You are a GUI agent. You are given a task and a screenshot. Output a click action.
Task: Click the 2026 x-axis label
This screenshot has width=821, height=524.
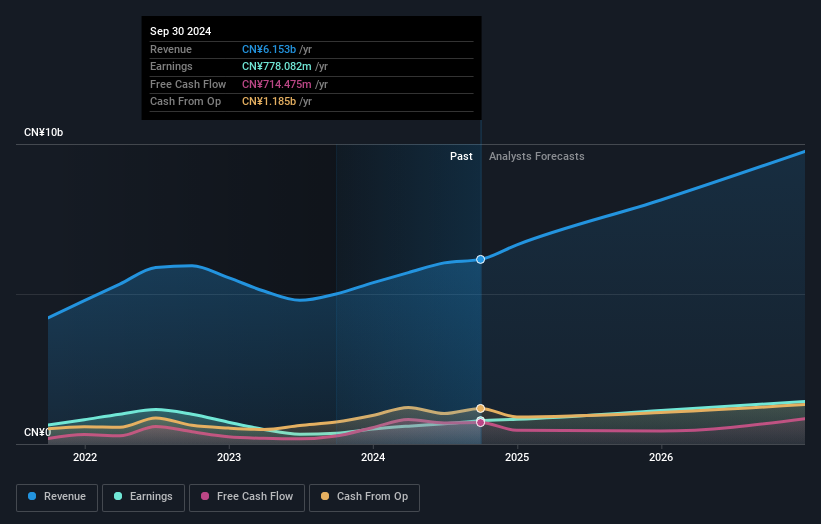661,457
